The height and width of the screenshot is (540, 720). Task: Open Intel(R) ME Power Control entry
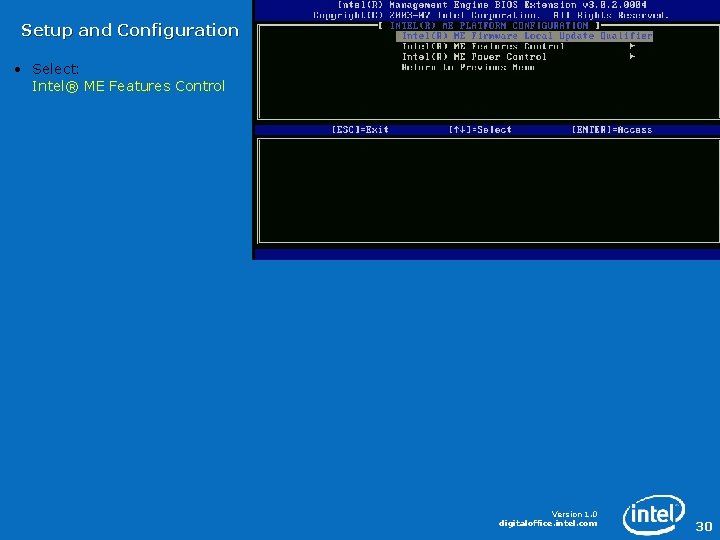coord(474,57)
